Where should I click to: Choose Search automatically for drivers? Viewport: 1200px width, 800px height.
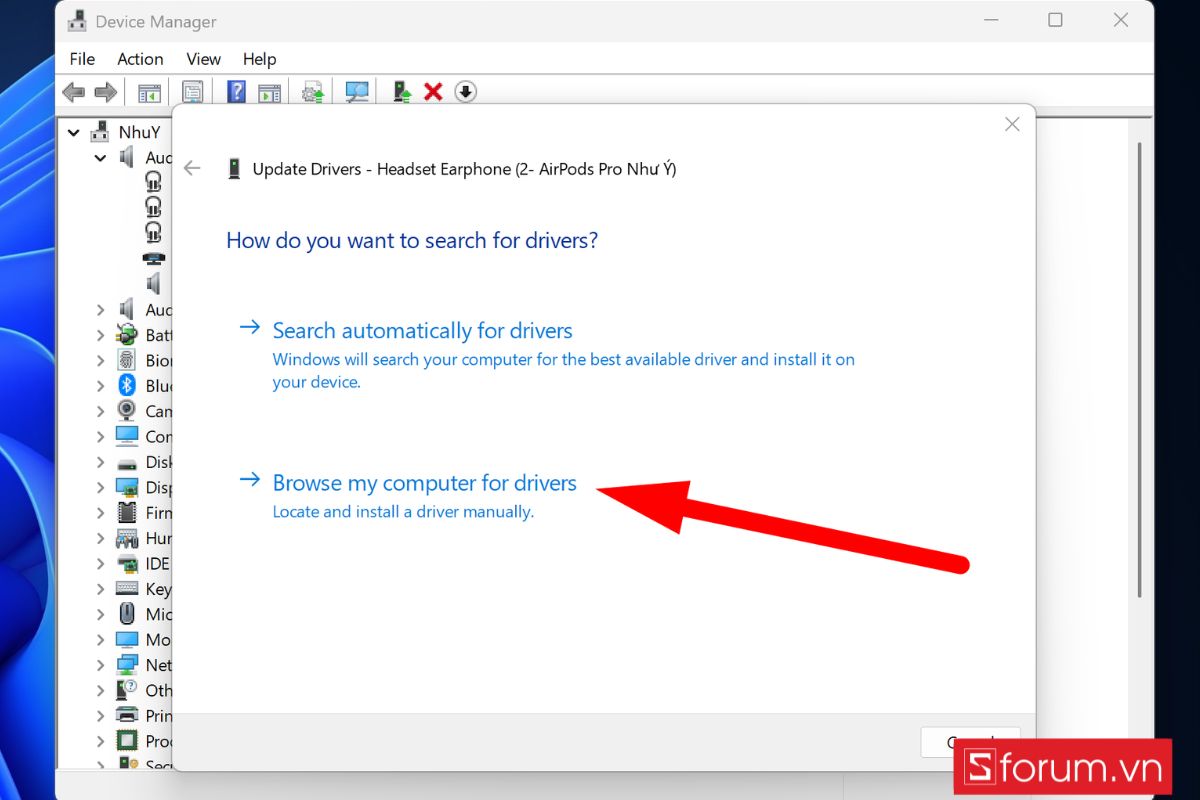coord(422,331)
